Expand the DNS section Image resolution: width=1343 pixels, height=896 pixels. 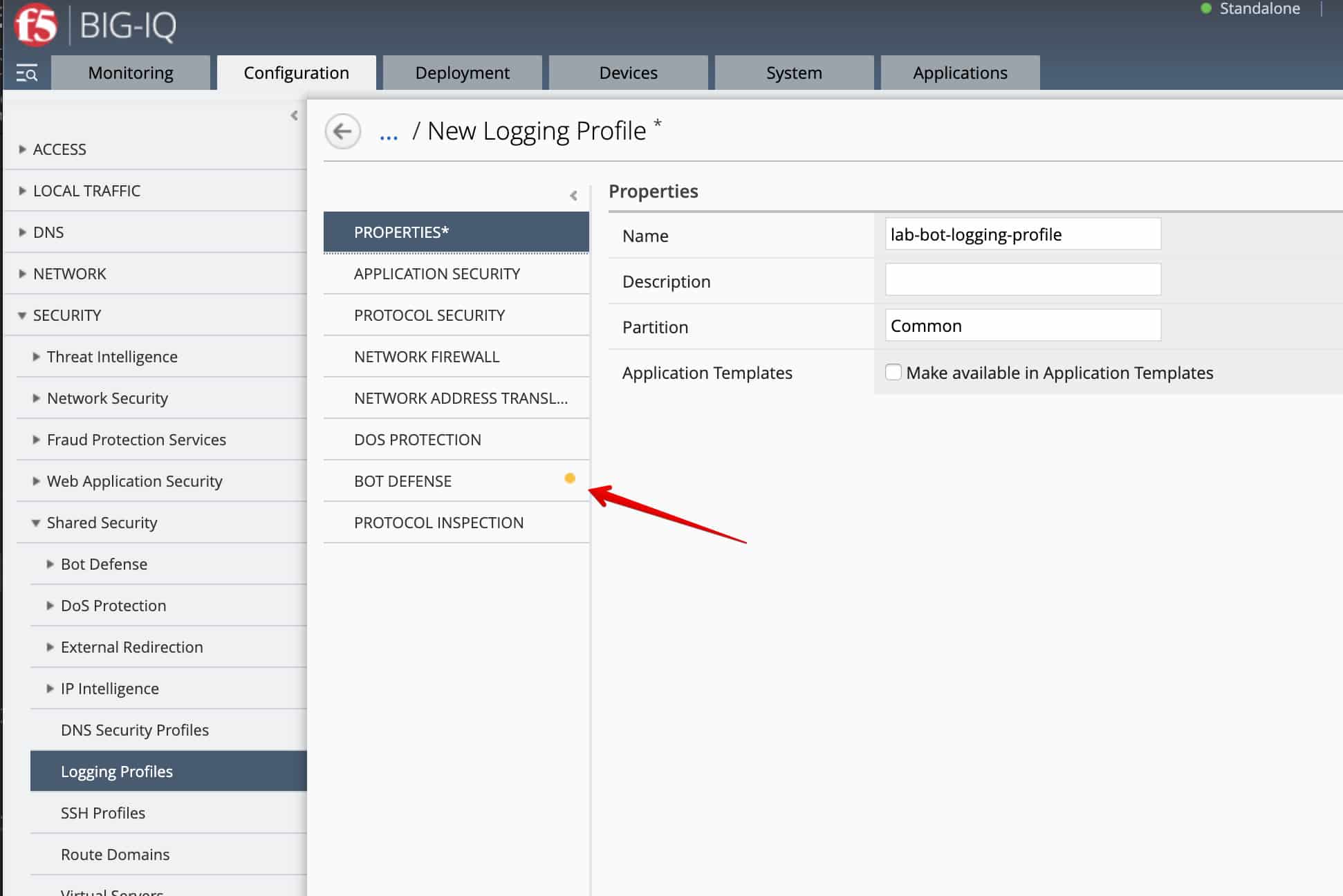[x=23, y=232]
